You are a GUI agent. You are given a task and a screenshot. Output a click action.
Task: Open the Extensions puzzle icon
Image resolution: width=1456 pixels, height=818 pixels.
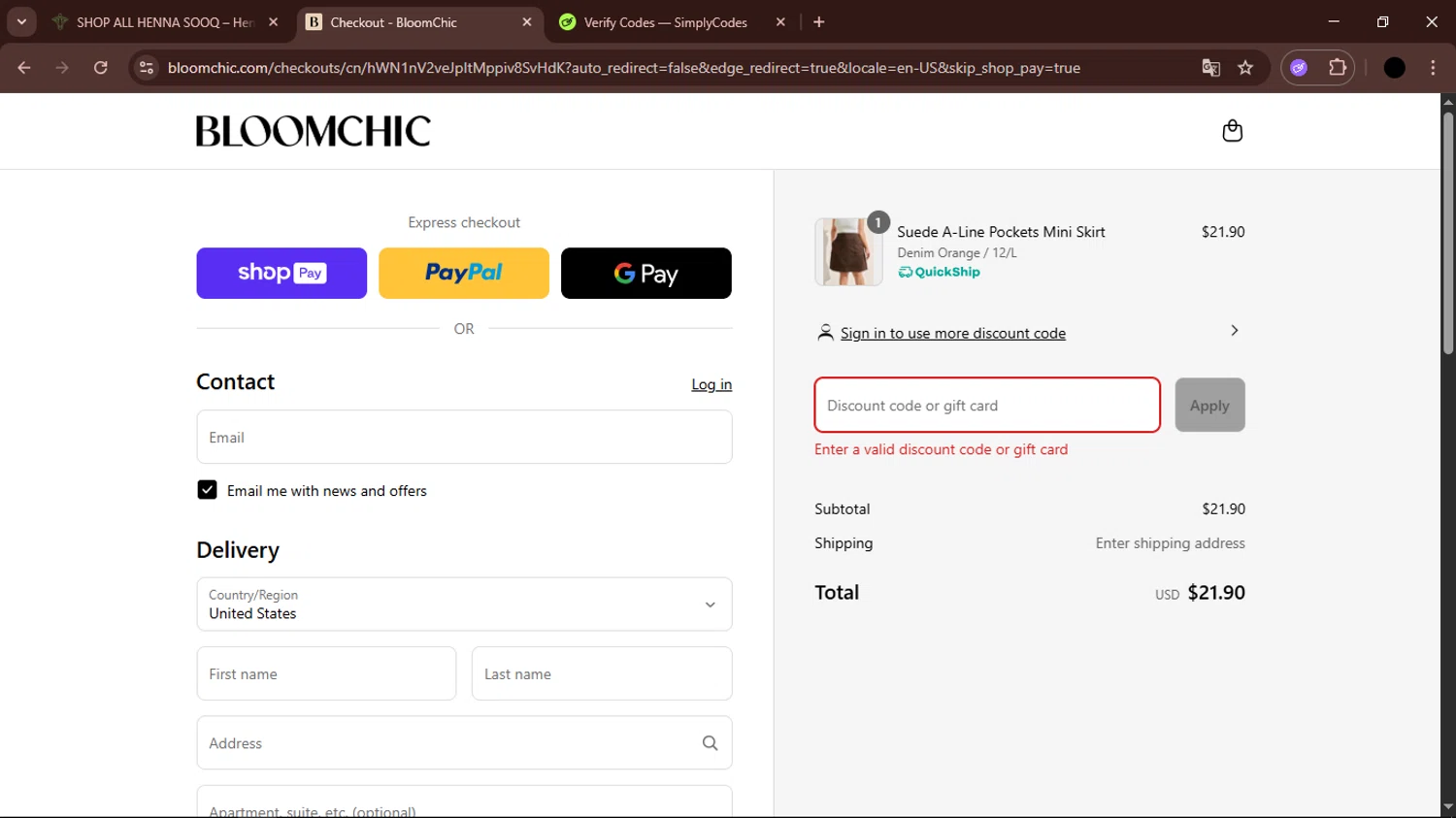pos(1338,68)
